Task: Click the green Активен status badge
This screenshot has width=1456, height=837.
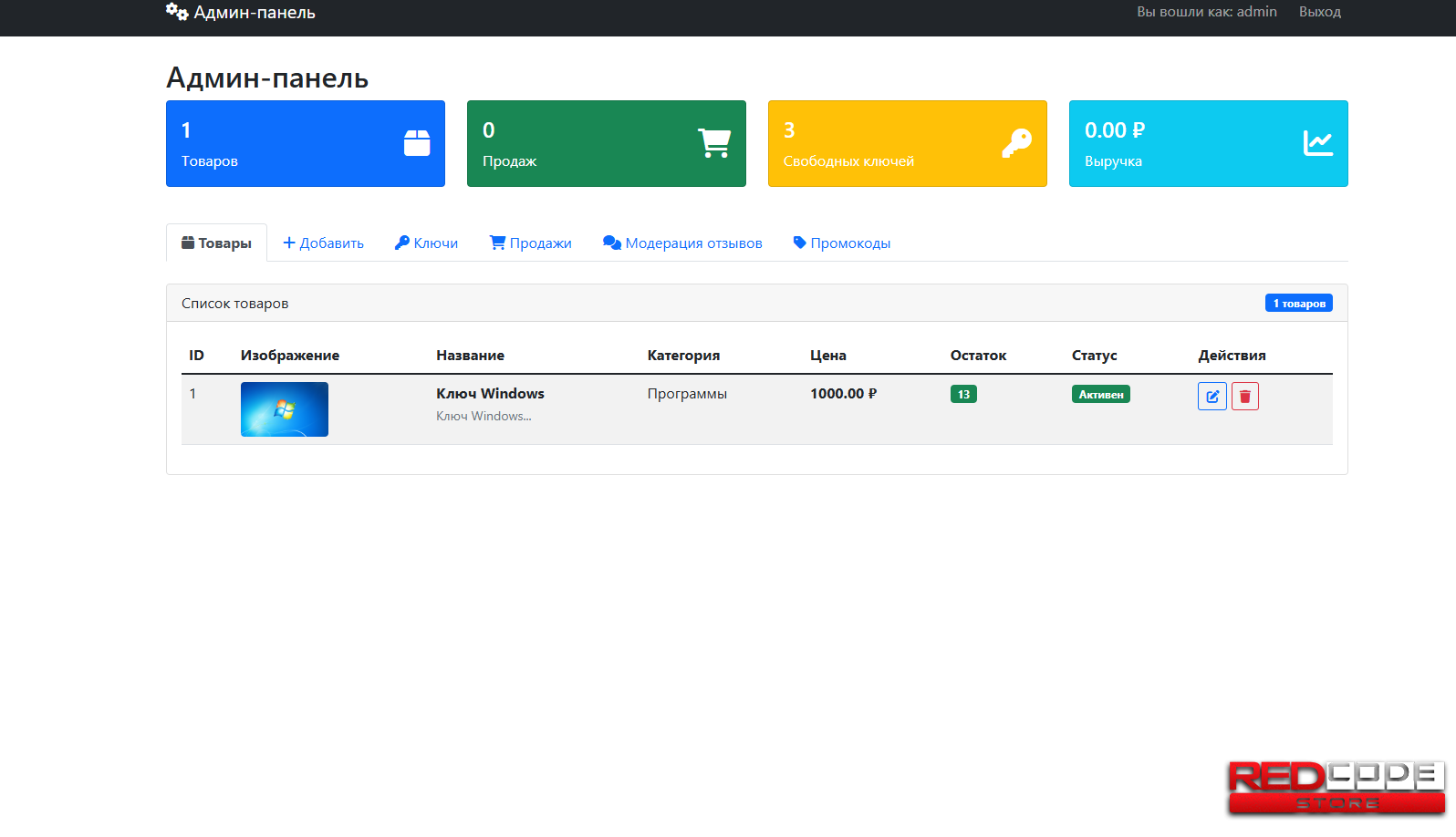Action: tap(1100, 395)
